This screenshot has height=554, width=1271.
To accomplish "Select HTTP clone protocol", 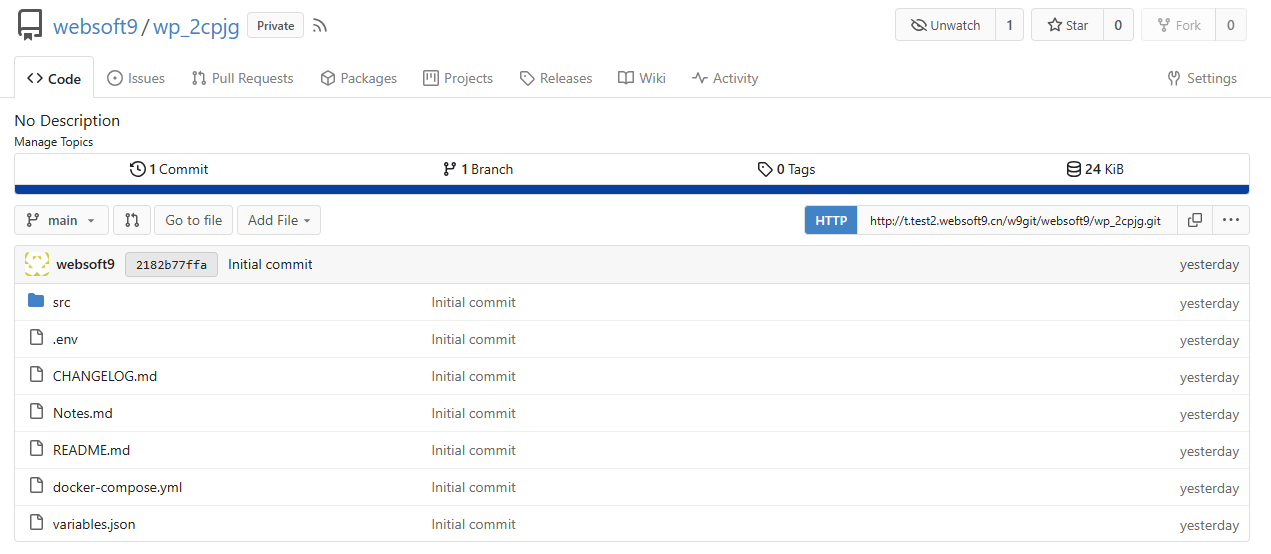I will click(830, 220).
